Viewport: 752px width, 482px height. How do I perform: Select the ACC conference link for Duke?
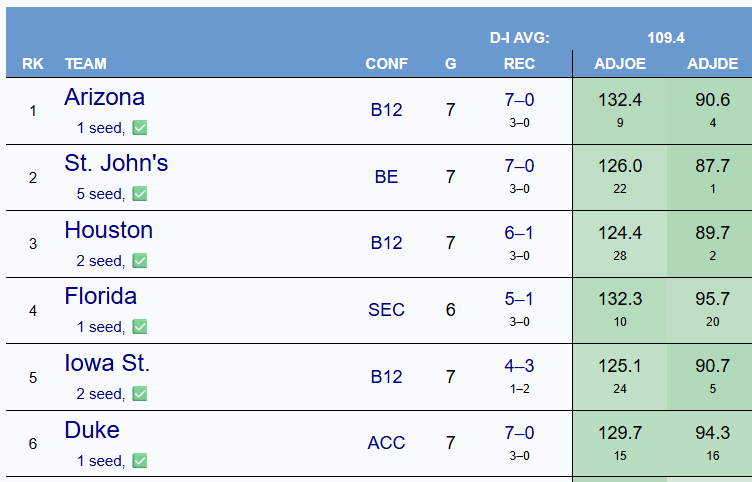[x=387, y=443]
